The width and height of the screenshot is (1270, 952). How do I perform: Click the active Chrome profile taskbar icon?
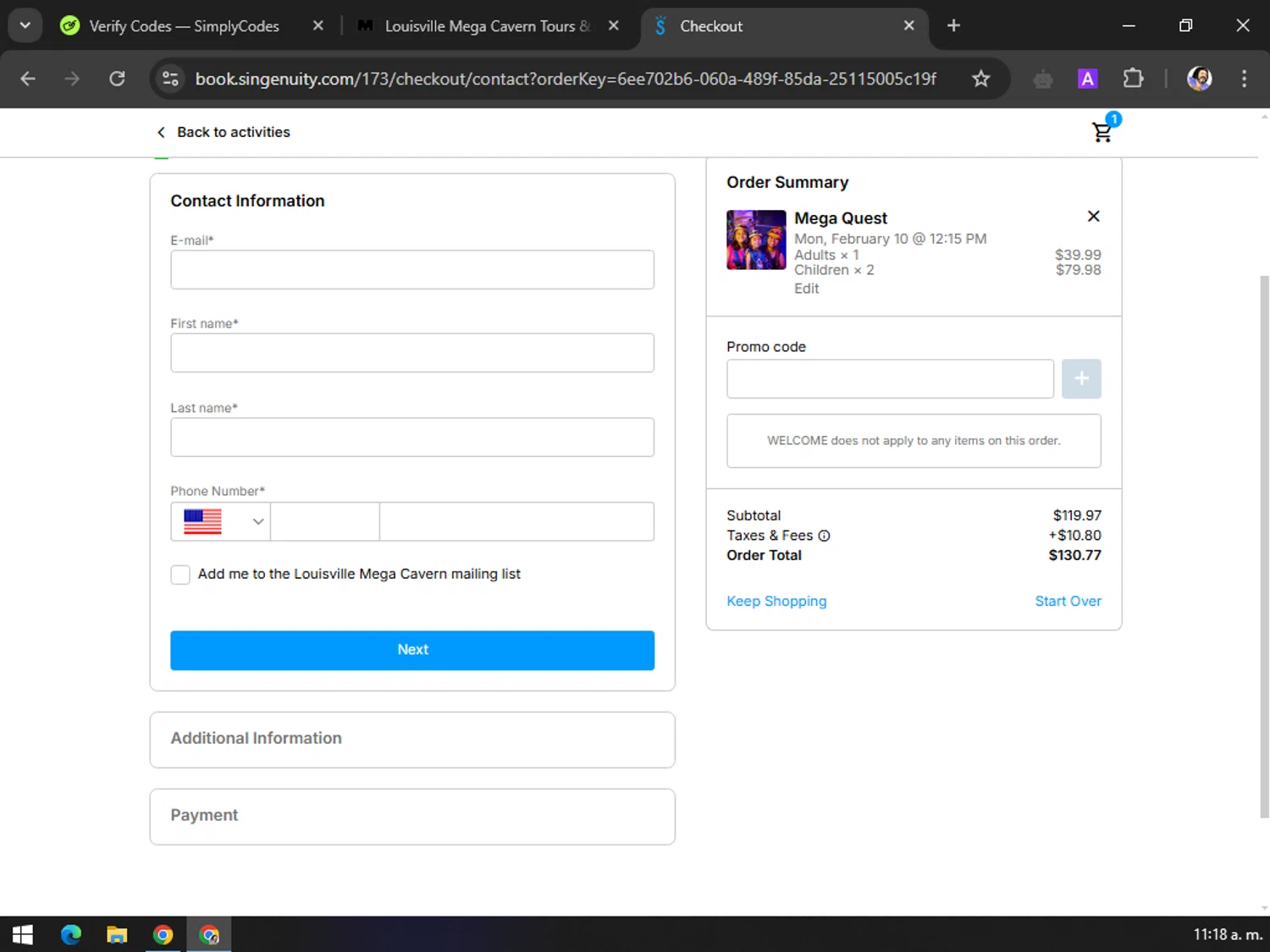(x=209, y=934)
